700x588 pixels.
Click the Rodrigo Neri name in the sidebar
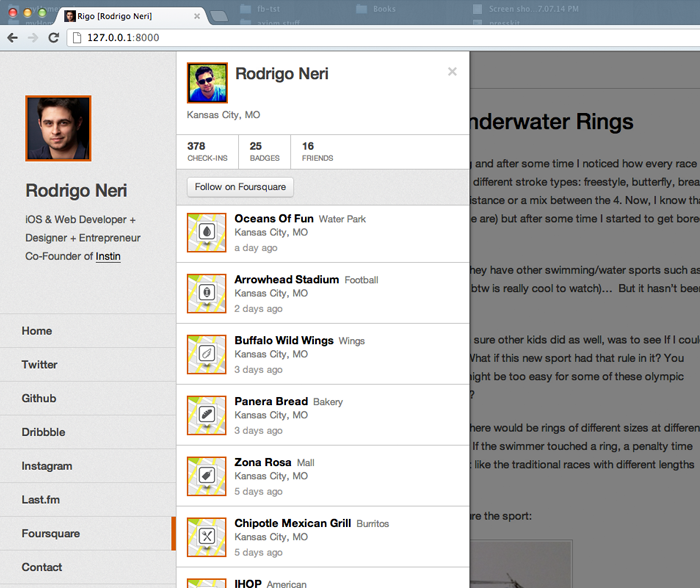[x=76, y=191]
